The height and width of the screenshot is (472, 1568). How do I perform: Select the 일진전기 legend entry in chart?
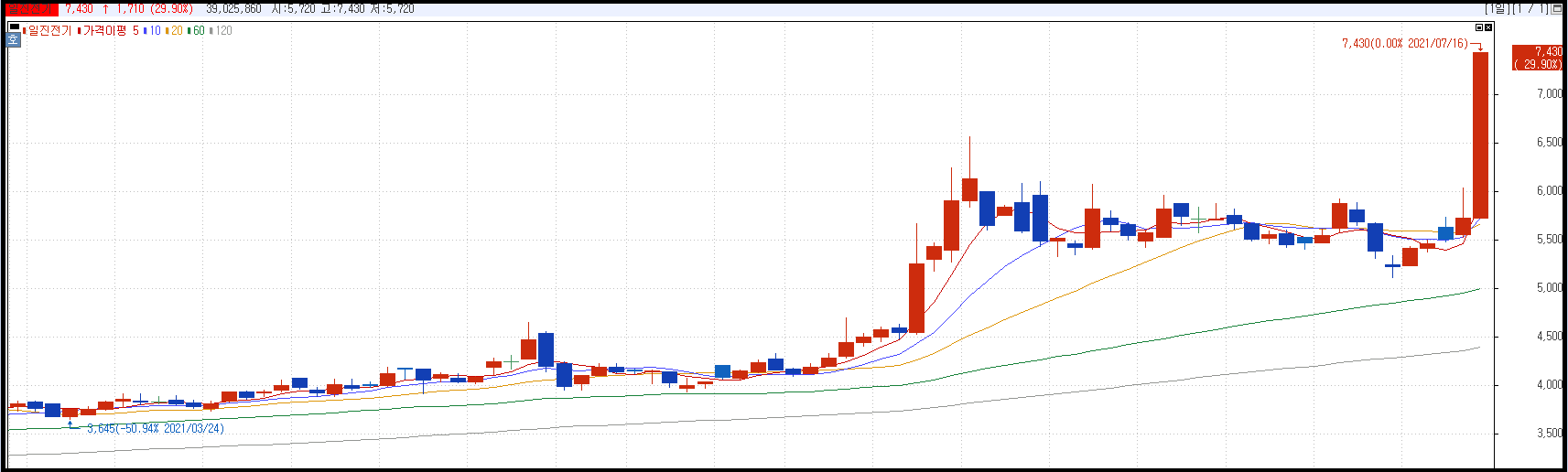click(x=49, y=30)
